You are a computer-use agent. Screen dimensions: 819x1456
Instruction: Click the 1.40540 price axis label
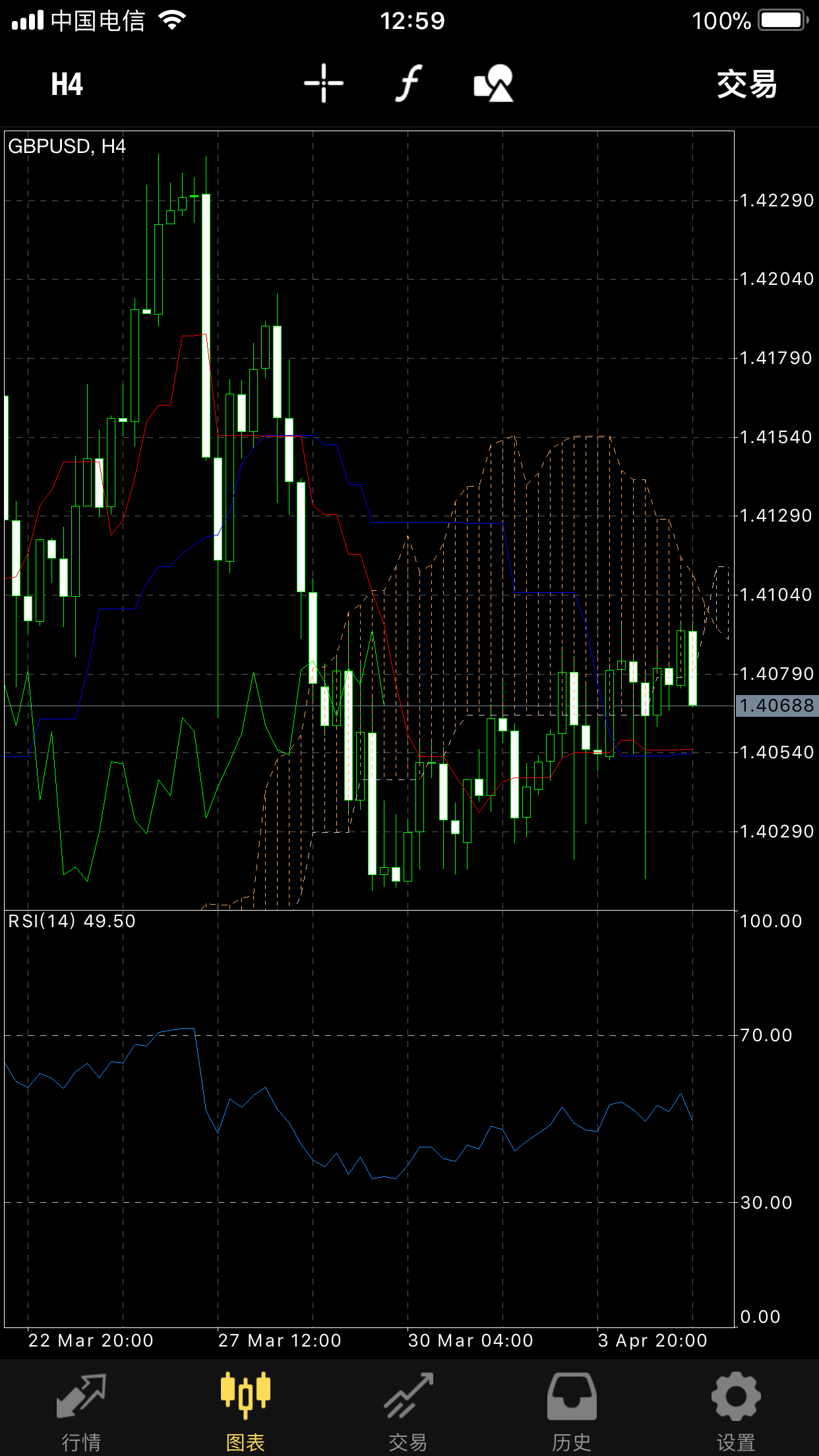[x=777, y=752]
